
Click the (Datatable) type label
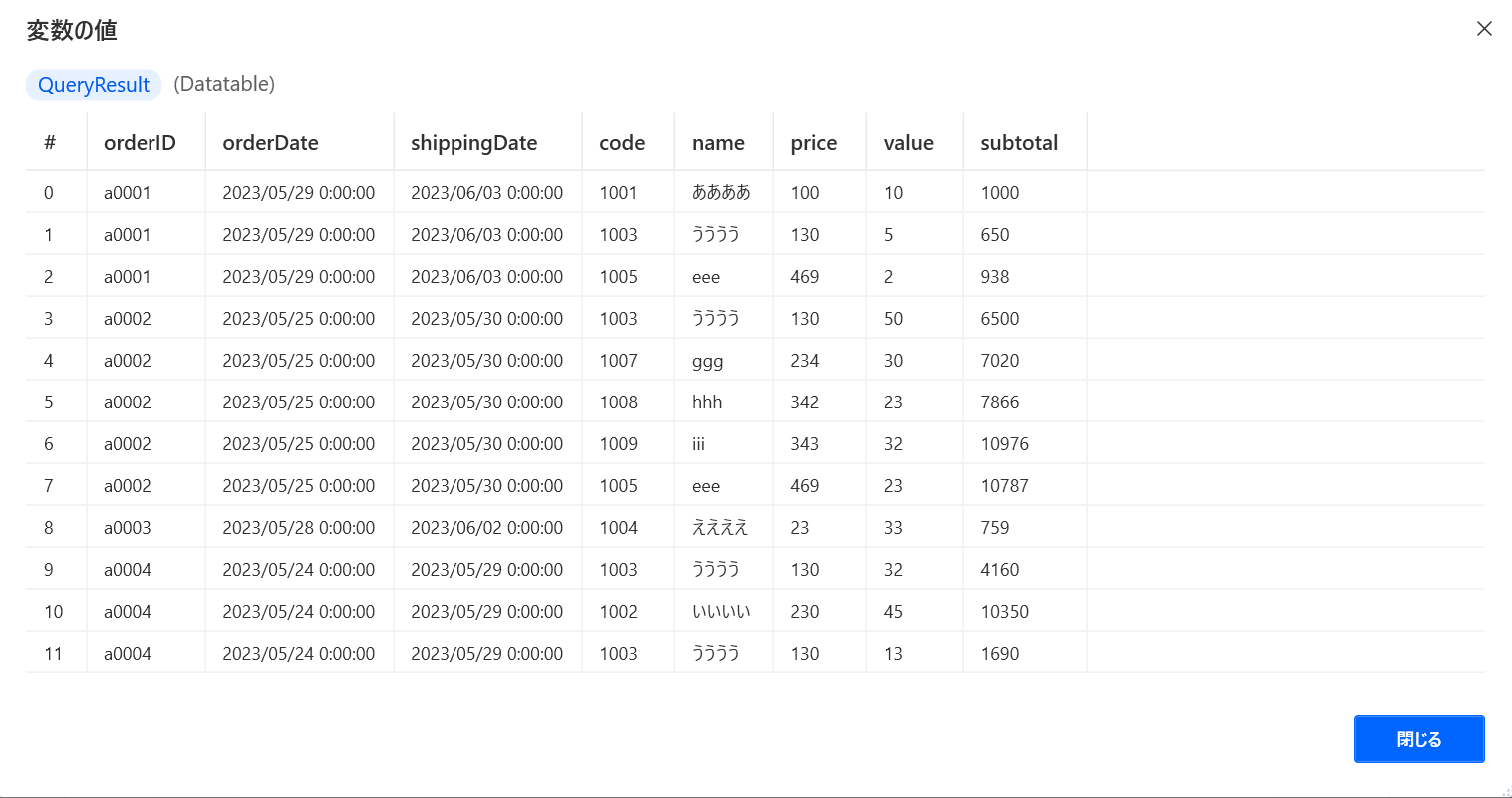(224, 84)
